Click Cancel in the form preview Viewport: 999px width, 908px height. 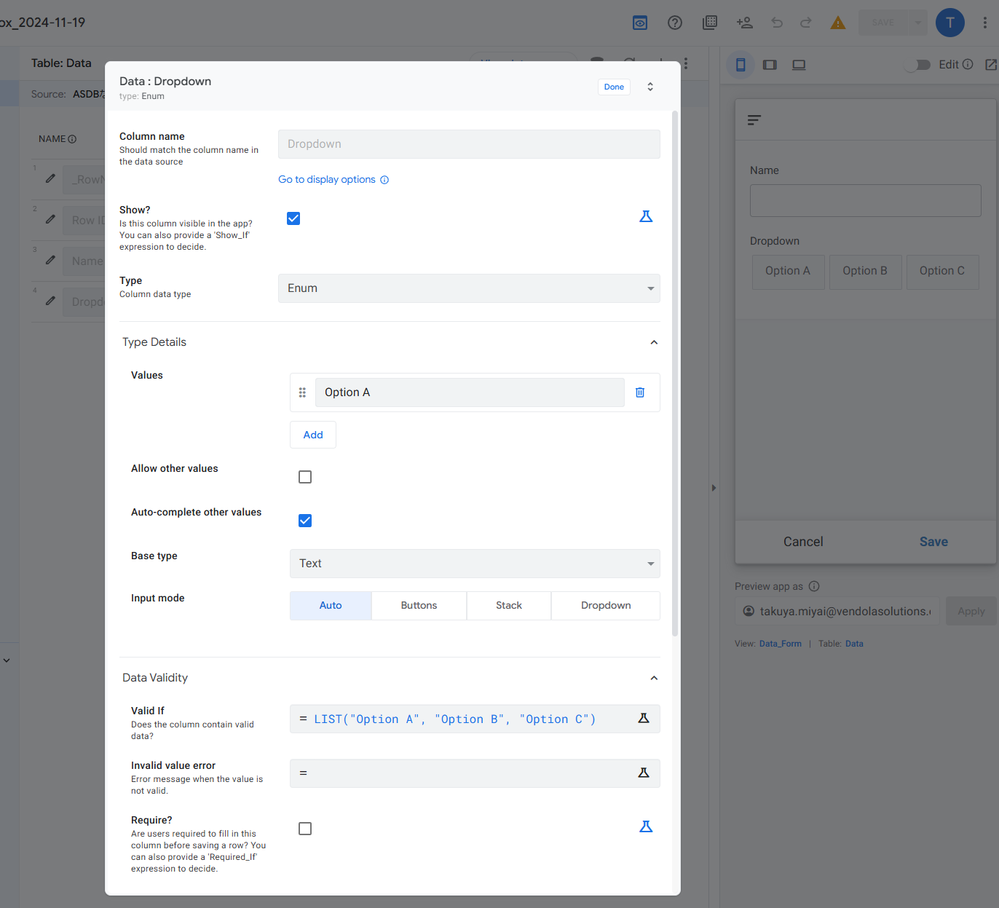click(x=803, y=542)
